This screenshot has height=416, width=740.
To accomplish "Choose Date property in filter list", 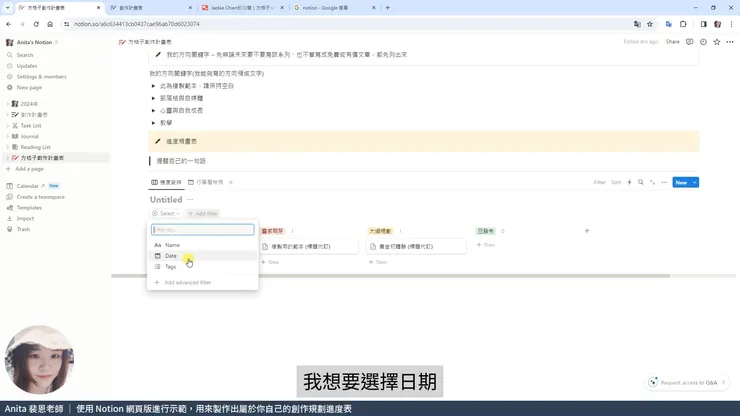I will pyautogui.click(x=202, y=256).
